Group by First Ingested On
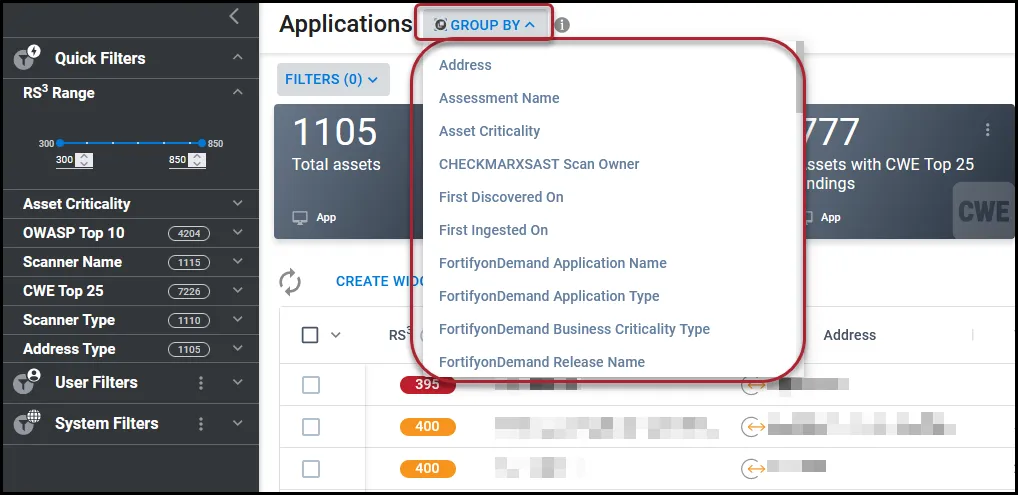Viewport: 1018px width, 495px height. click(493, 230)
